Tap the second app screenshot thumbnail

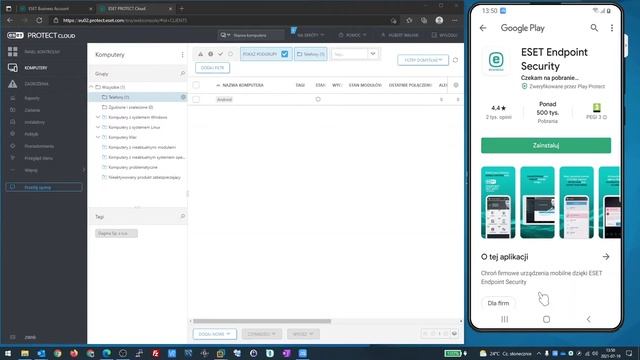click(x=537, y=202)
